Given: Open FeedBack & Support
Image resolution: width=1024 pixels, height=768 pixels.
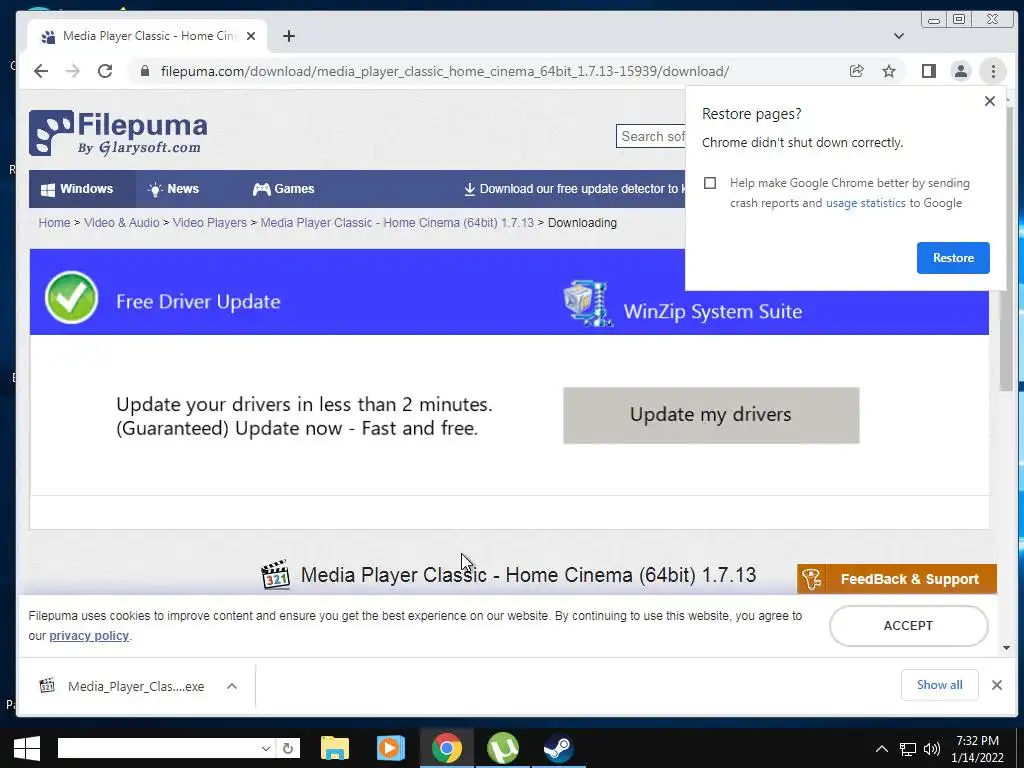Looking at the screenshot, I should [x=897, y=579].
